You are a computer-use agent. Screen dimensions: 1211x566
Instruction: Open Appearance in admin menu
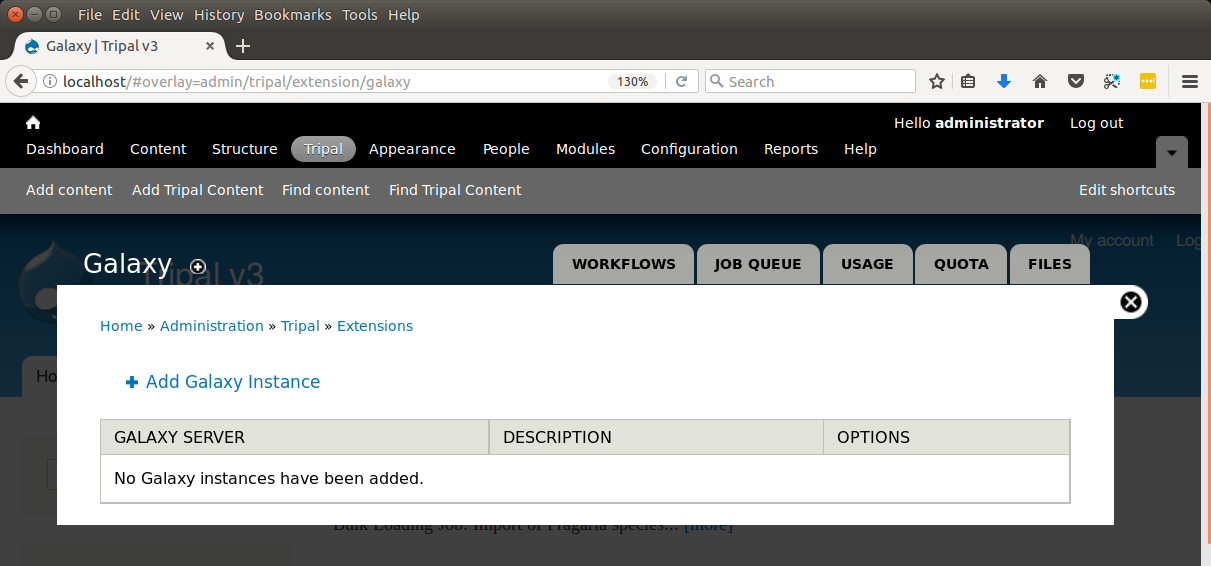point(412,149)
